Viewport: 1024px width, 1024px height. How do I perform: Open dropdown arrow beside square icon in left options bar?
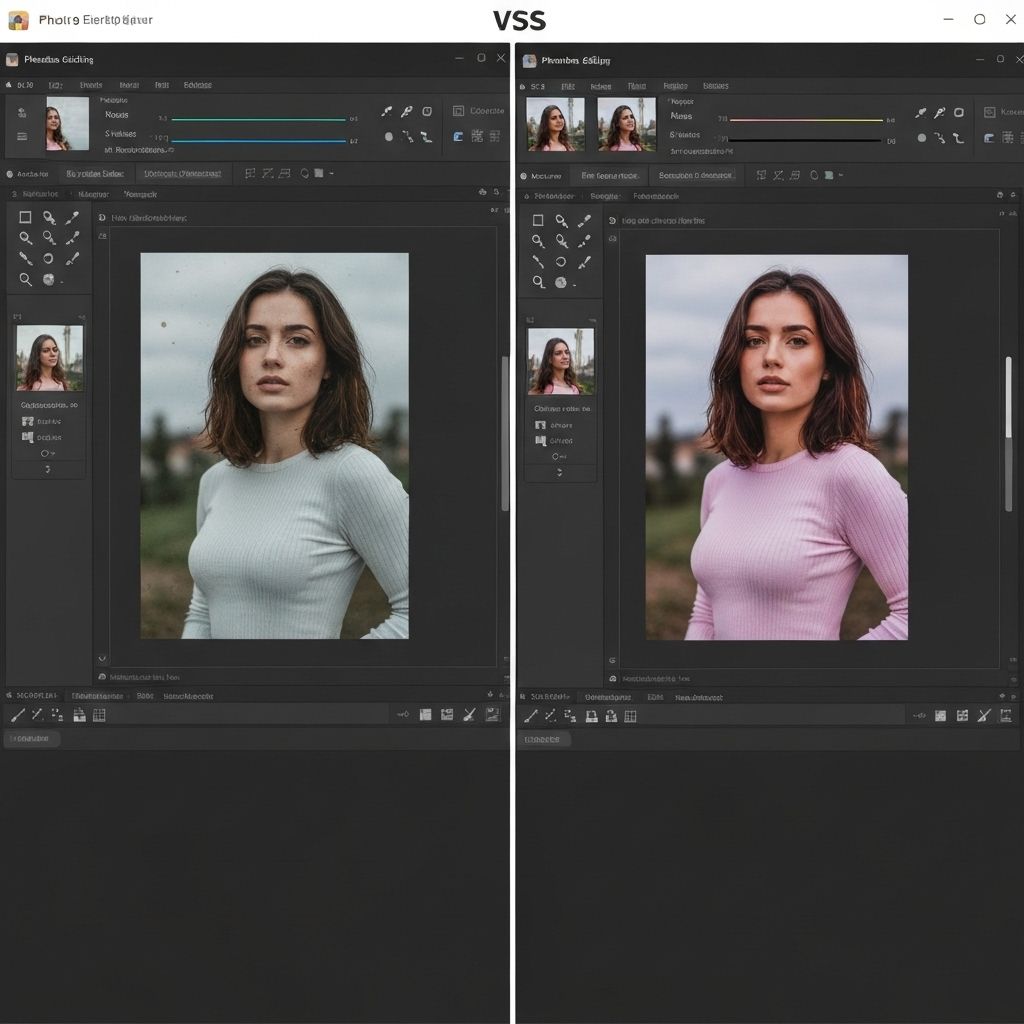(331, 174)
